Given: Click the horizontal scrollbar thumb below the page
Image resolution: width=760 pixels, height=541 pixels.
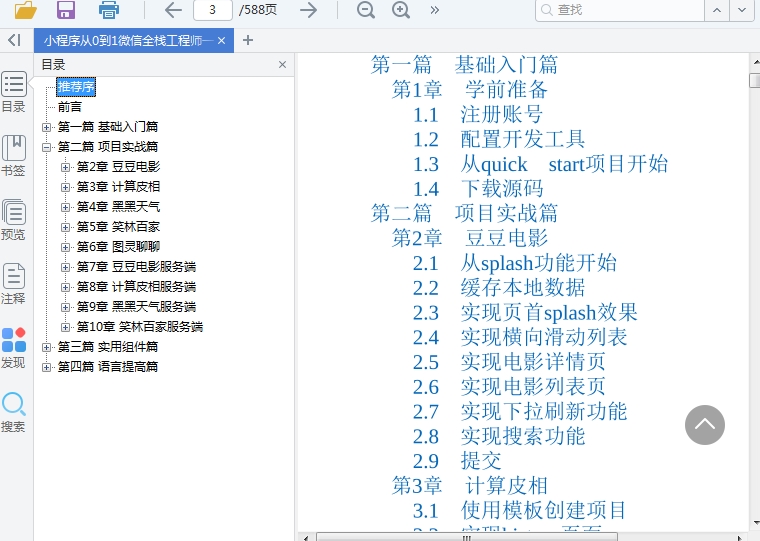Looking at the screenshot, I should click(x=467, y=537).
